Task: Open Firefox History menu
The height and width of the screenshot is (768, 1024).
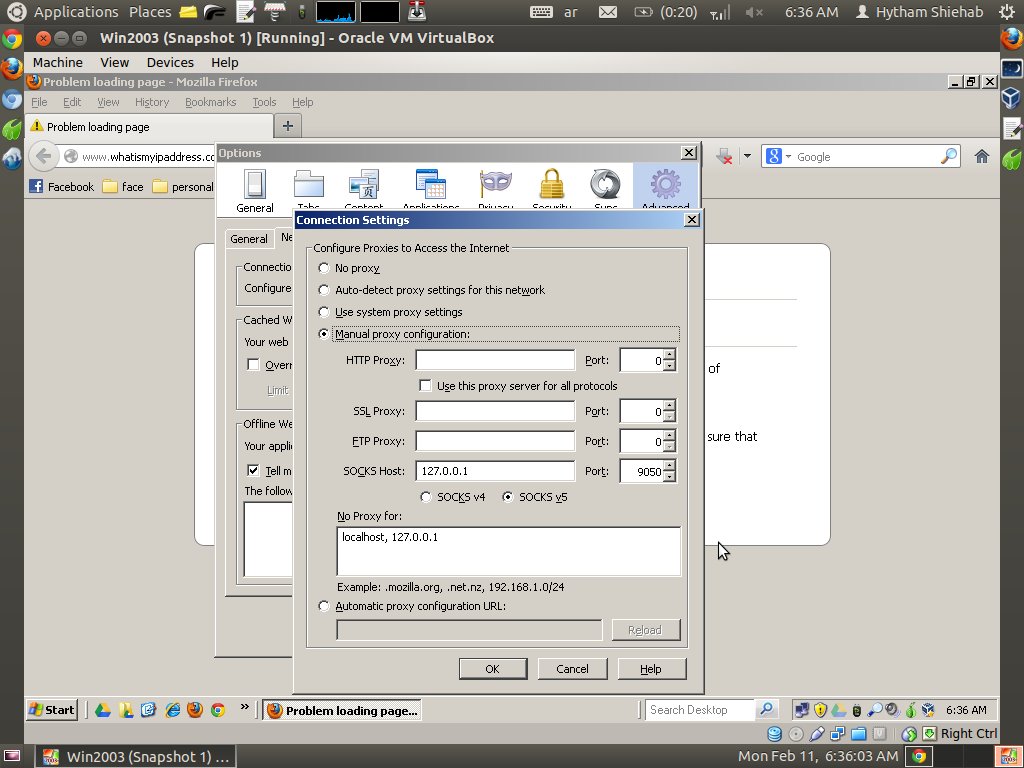Action: pyautogui.click(x=152, y=102)
